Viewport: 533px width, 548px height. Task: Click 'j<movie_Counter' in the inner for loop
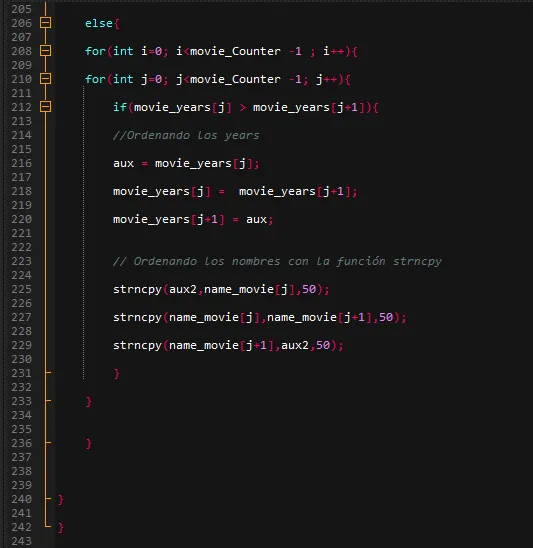click(x=228, y=79)
